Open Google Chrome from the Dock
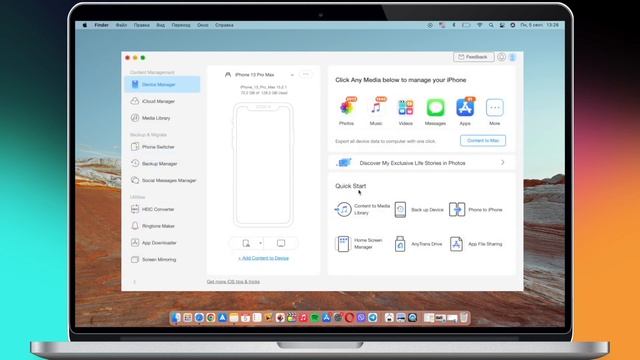Viewport: 640px width, 360px height. pos(211,318)
